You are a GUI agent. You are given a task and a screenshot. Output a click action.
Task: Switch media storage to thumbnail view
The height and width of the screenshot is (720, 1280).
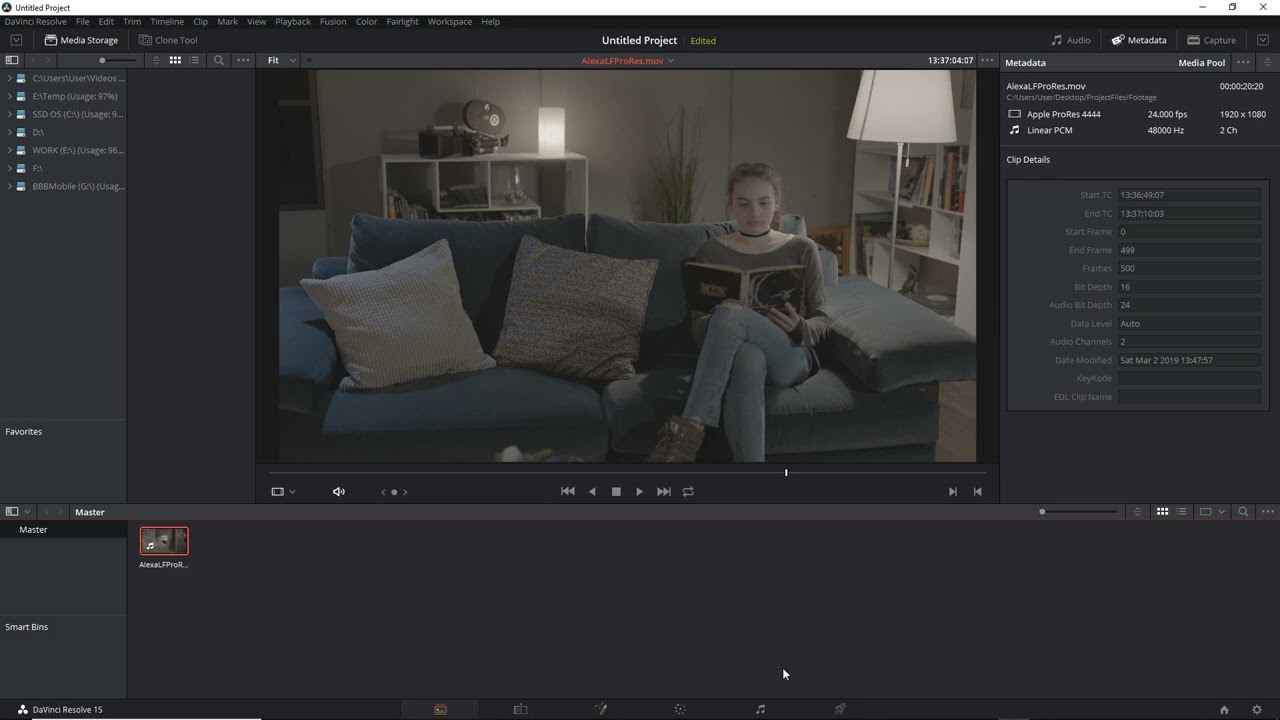[x=175, y=60]
